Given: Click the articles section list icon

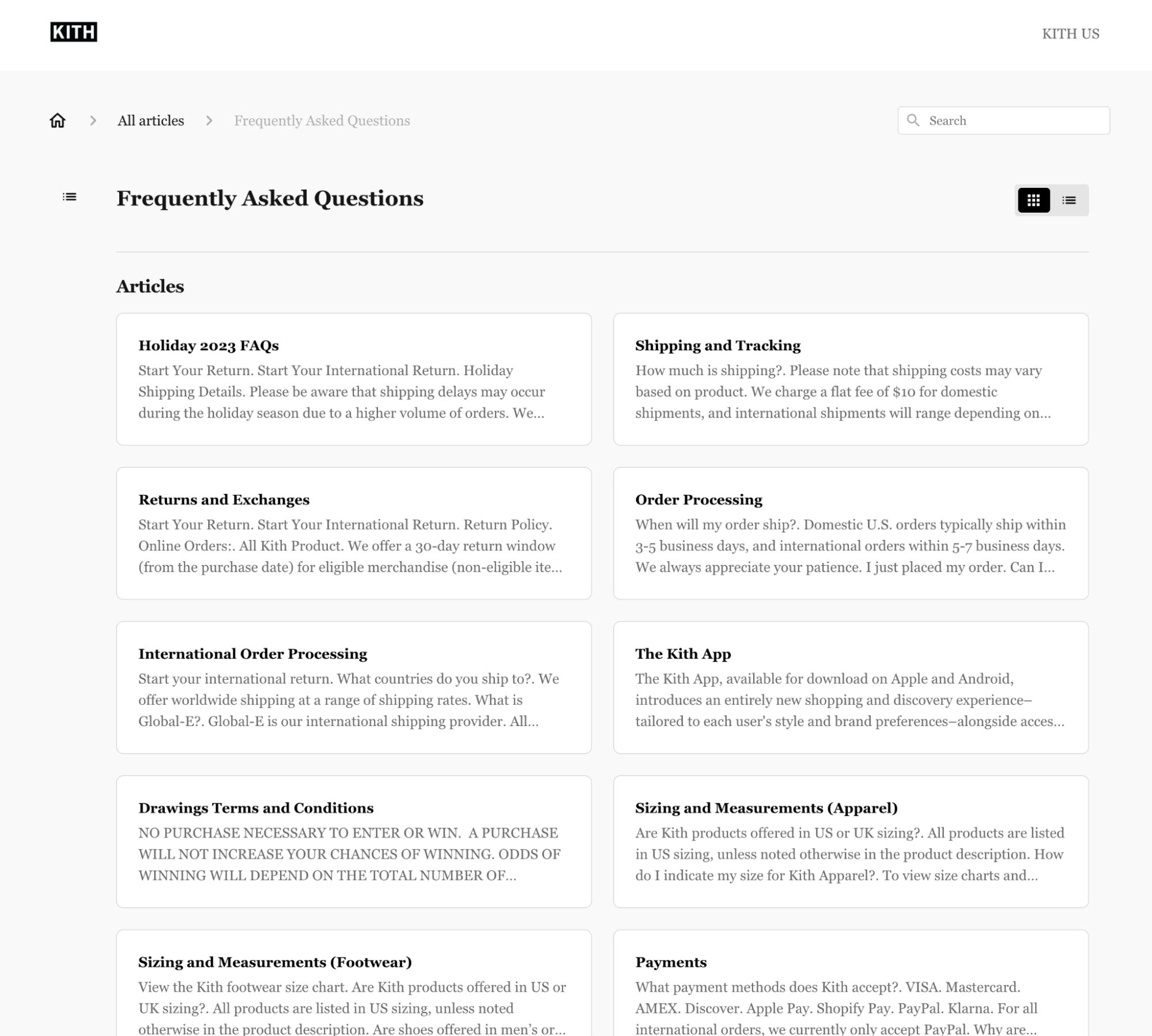Looking at the screenshot, I should (x=1068, y=199).
